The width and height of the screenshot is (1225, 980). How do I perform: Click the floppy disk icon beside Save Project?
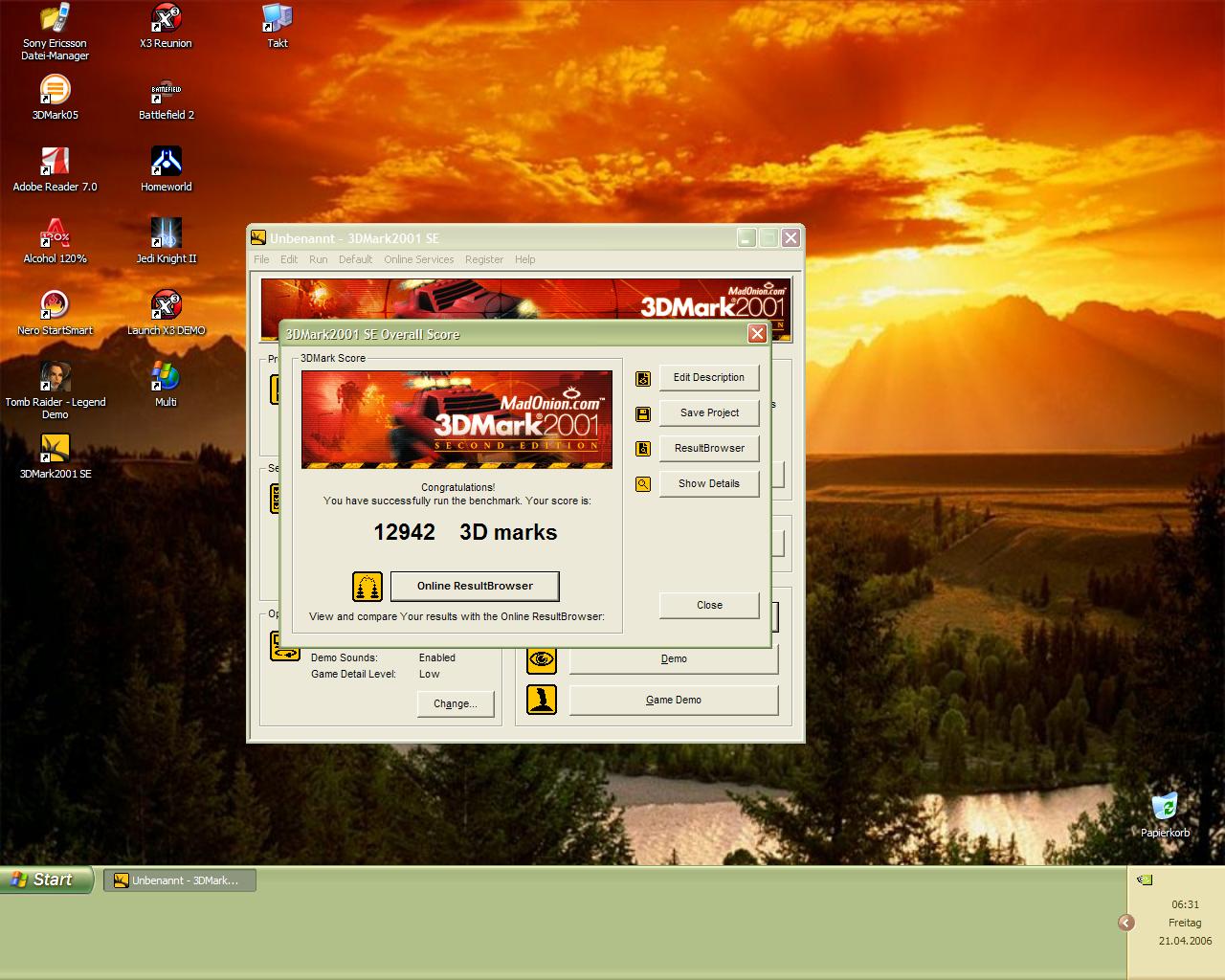tap(643, 413)
